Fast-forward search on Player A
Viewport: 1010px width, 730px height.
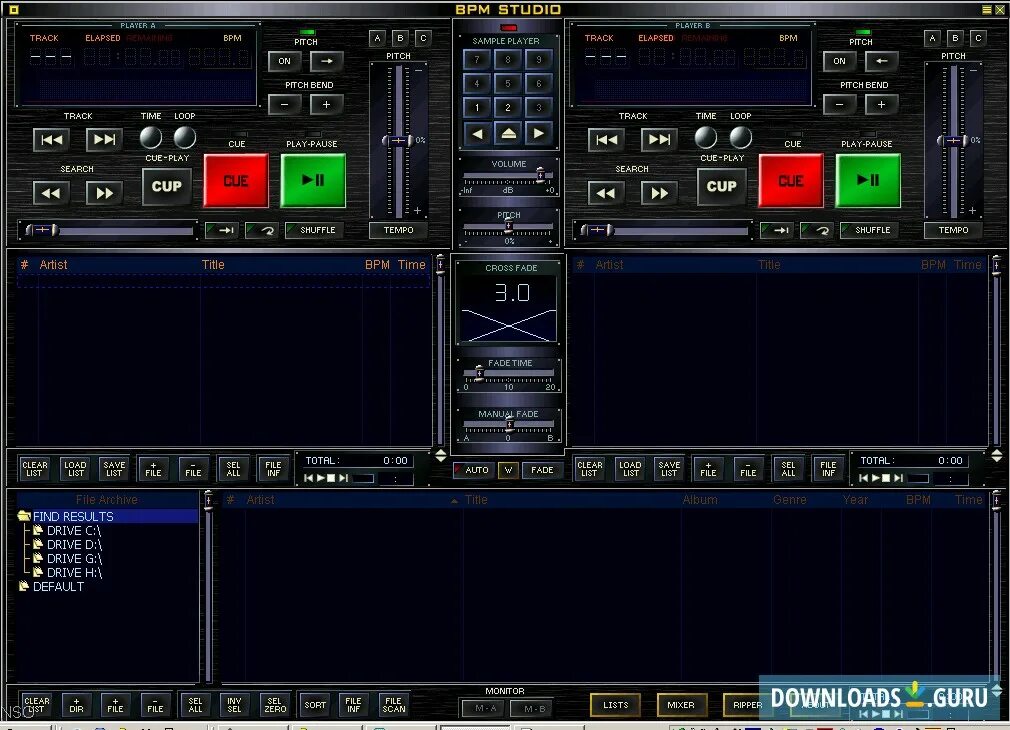click(x=104, y=193)
